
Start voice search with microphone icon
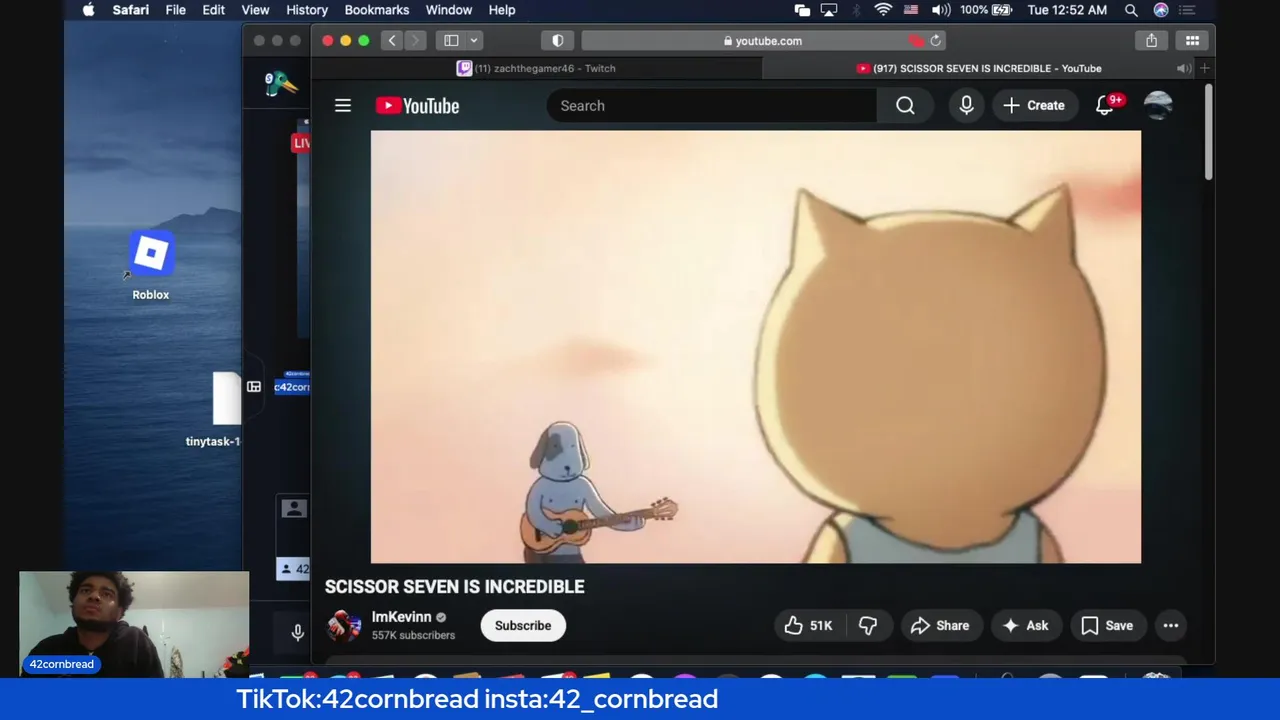[966, 105]
